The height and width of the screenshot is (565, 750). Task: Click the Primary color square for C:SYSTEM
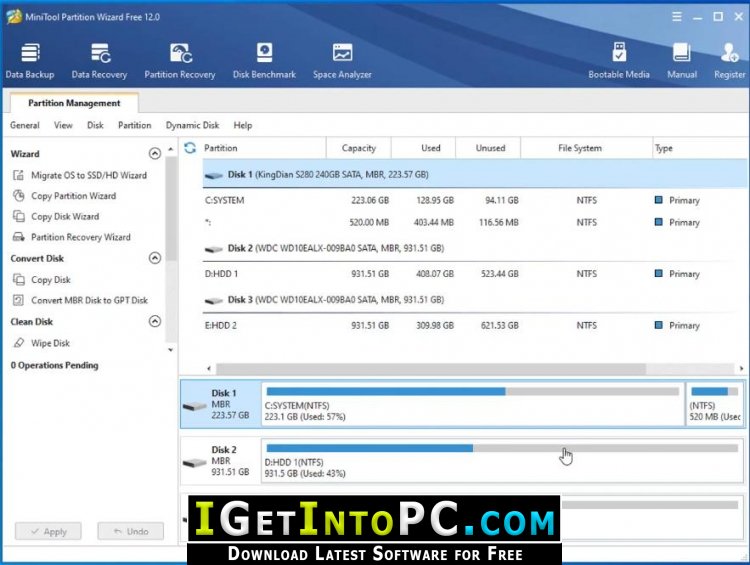tap(659, 199)
